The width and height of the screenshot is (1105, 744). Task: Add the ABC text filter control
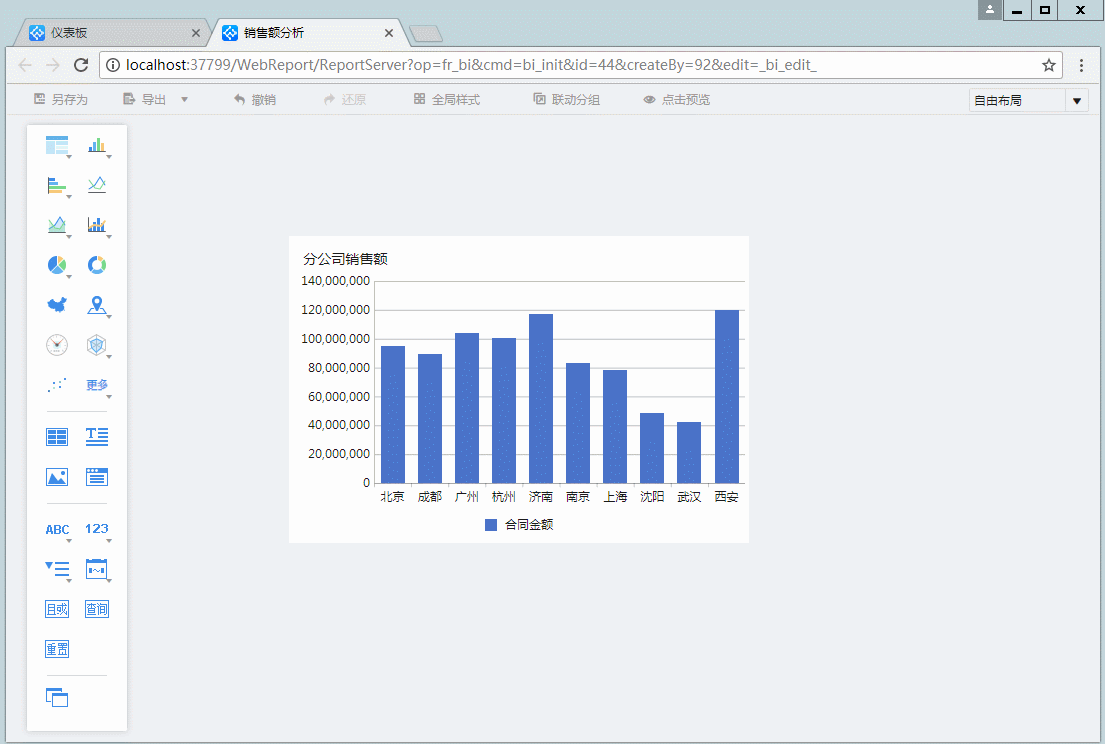tap(57, 529)
